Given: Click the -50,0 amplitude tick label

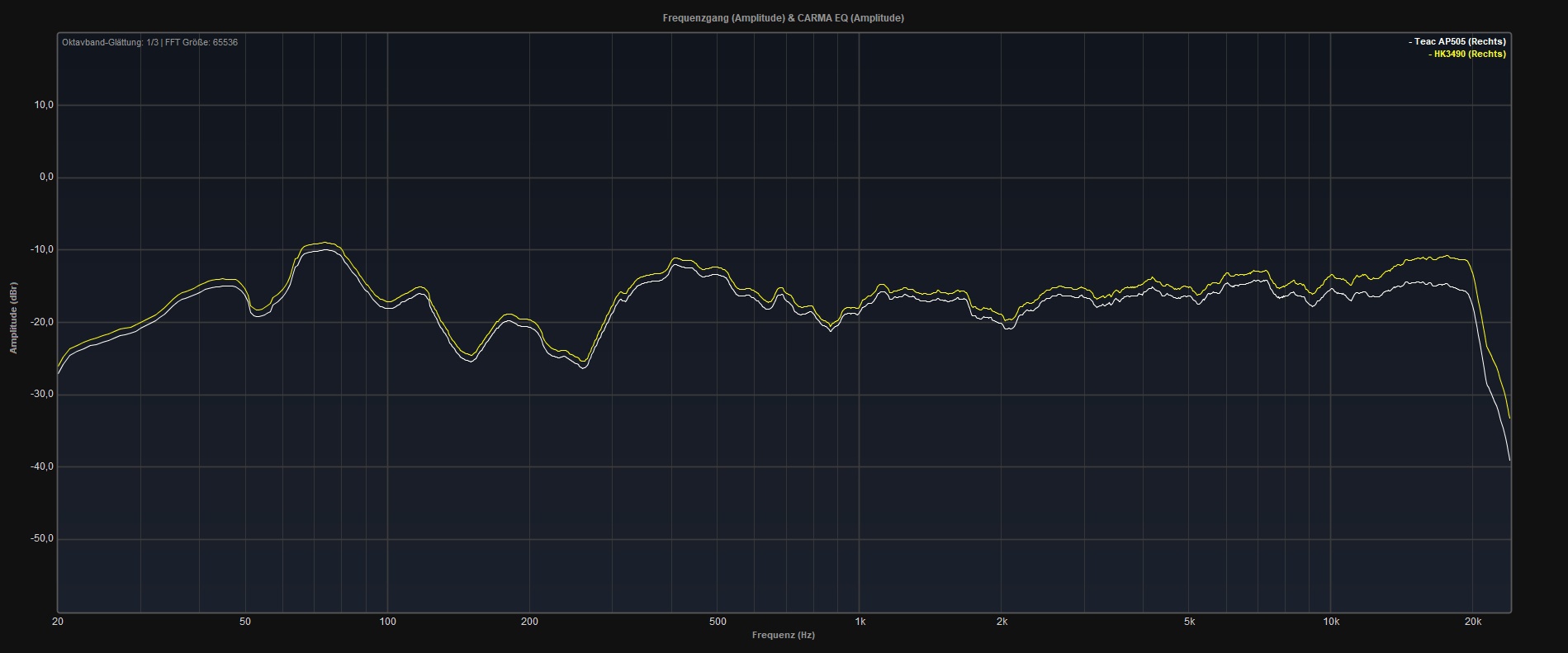Looking at the screenshot, I should tap(41, 539).
